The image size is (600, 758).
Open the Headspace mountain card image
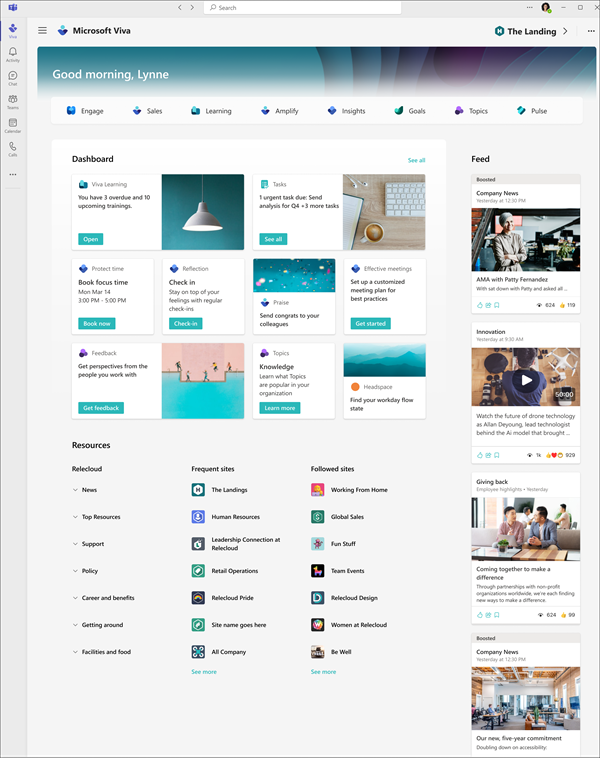384,360
